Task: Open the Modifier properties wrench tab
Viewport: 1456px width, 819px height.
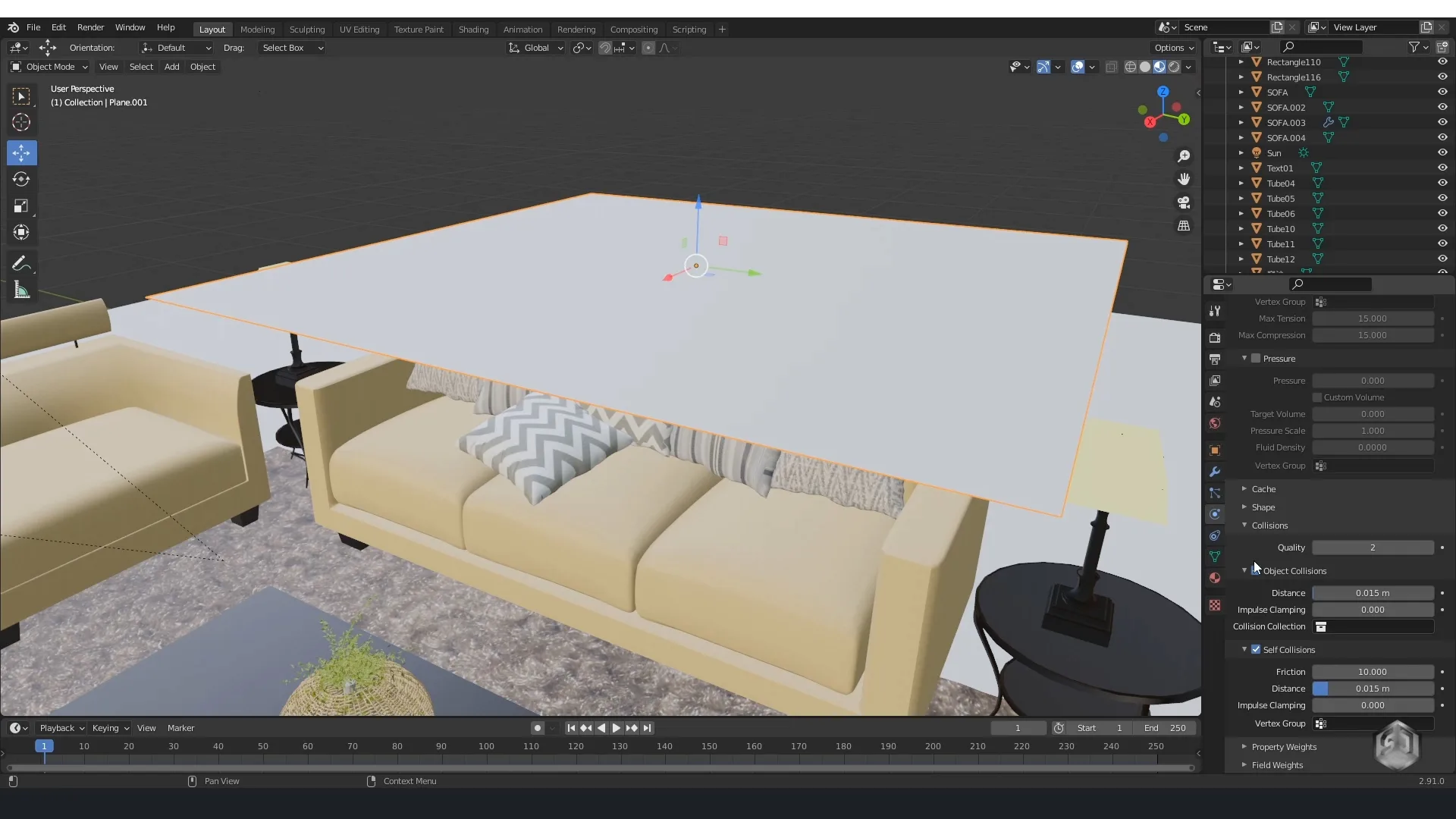Action: point(1215,472)
